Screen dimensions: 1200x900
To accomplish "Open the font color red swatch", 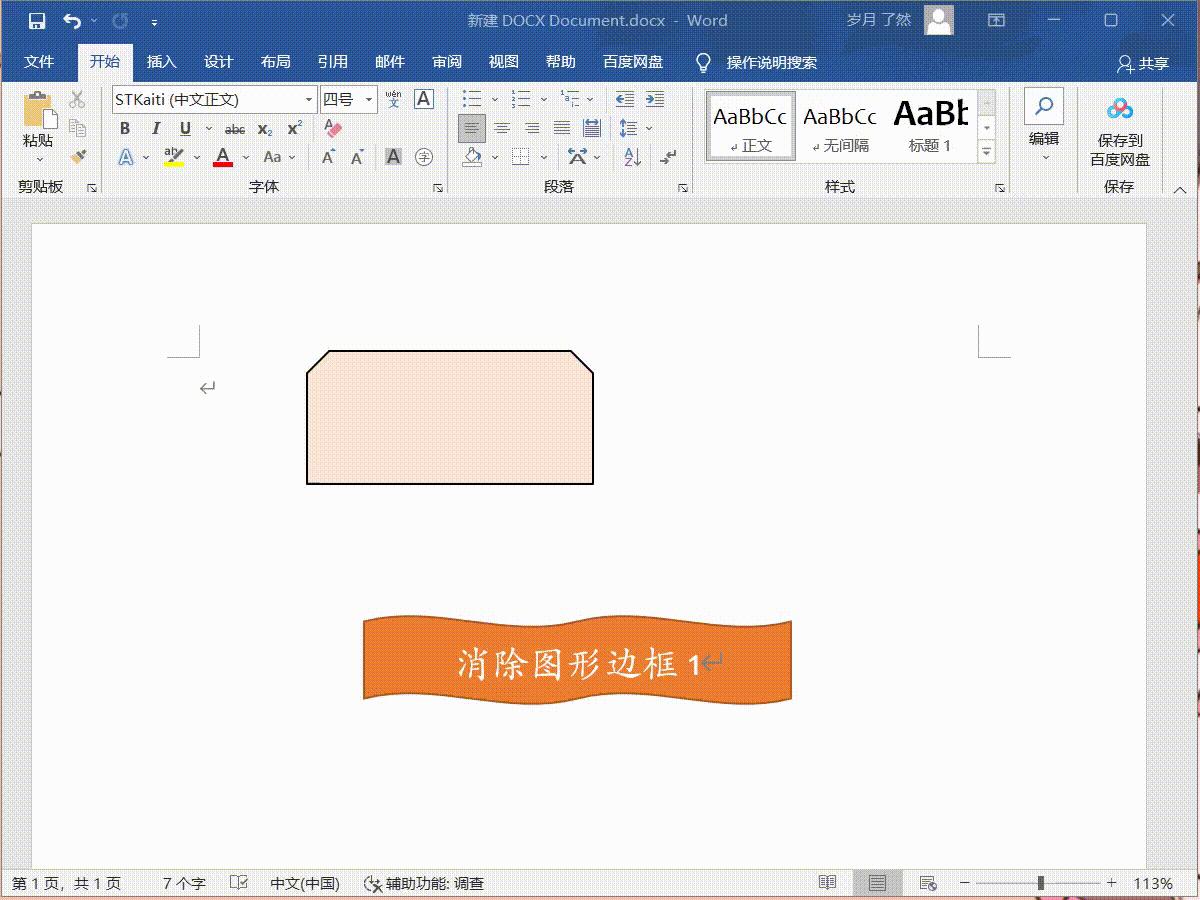I will pos(222,157).
